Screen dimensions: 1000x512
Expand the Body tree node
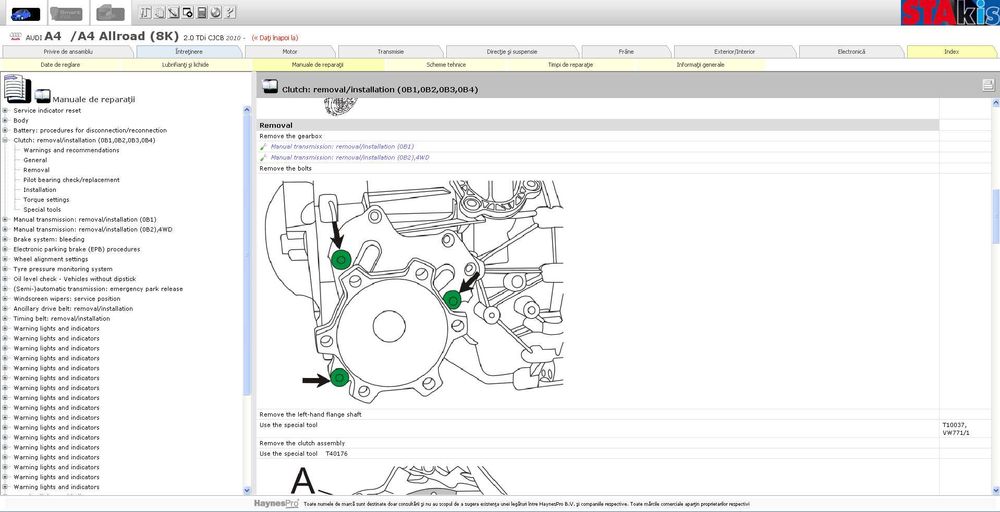point(5,121)
